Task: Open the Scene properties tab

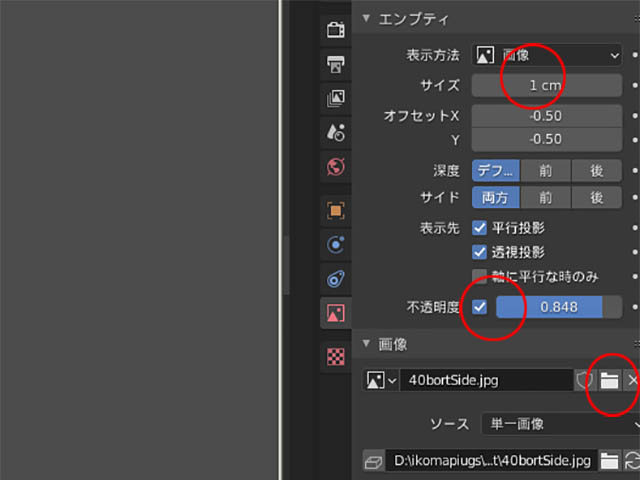Action: click(336, 132)
